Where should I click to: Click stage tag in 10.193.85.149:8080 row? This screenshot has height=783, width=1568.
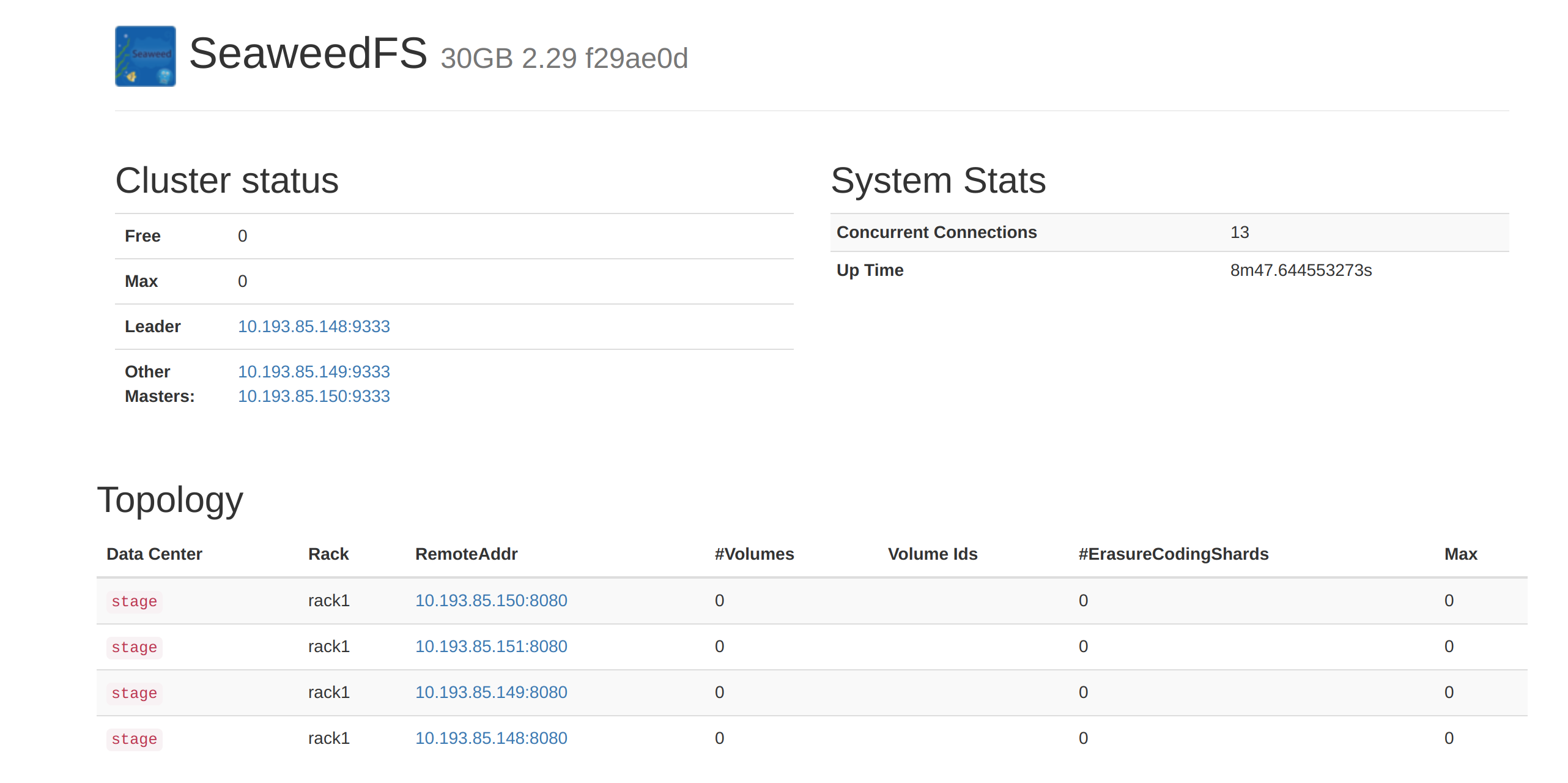pos(135,694)
